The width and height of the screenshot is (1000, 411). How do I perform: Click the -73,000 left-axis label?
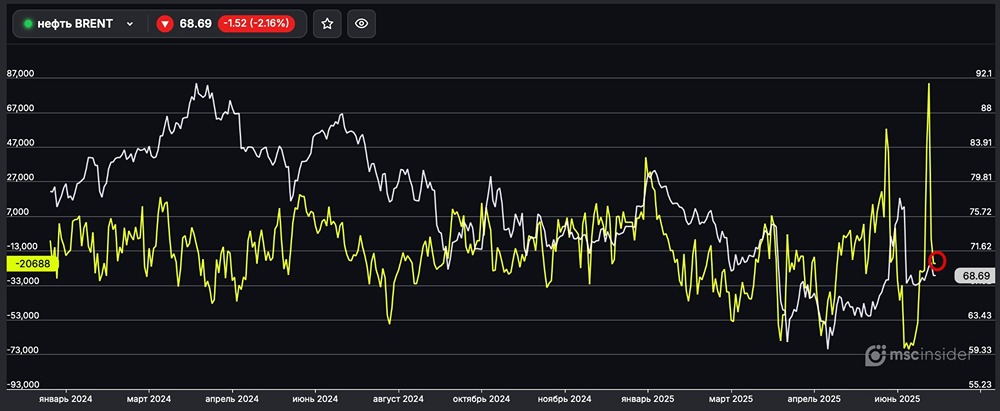tap(20, 350)
